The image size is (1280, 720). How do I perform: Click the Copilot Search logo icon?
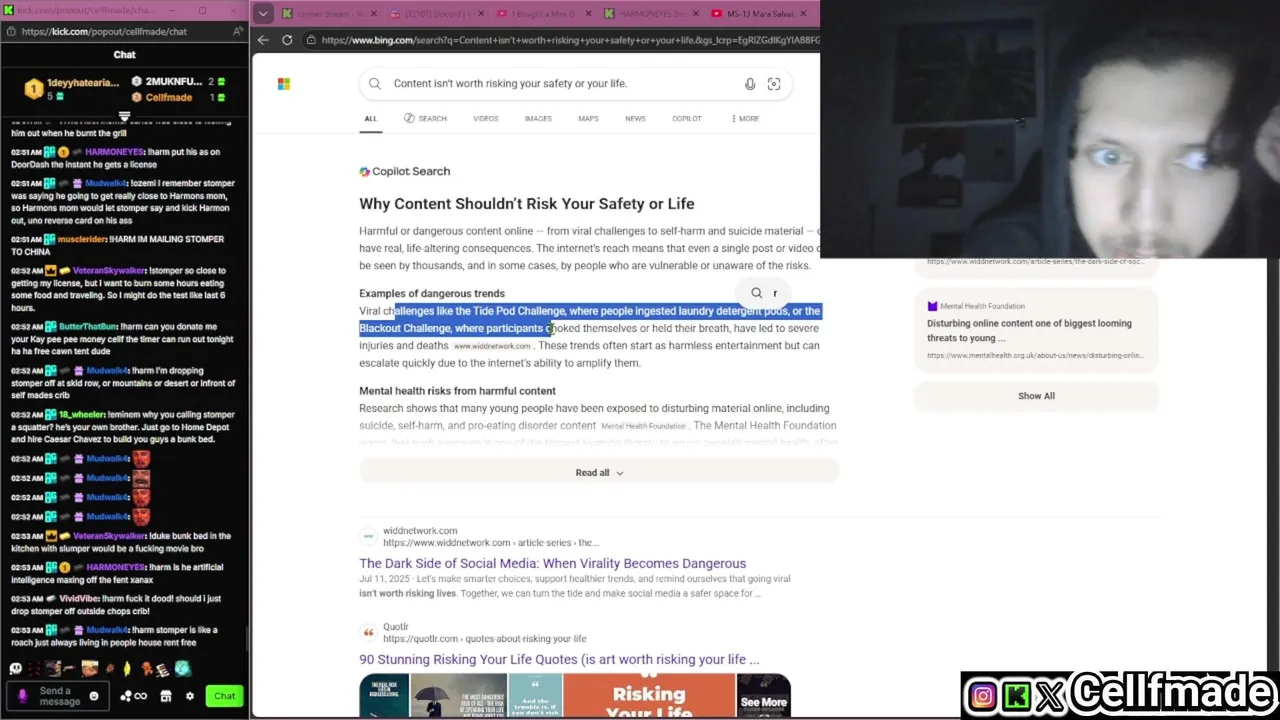365,172
